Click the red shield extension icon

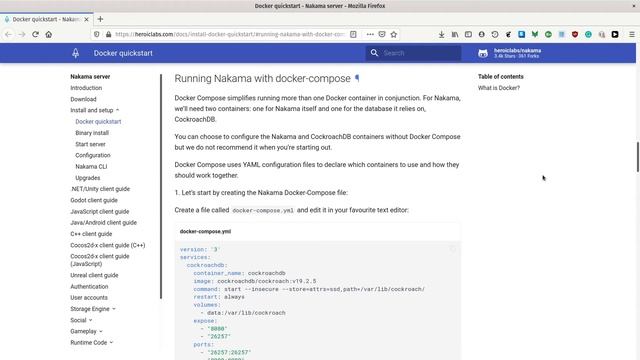575,35
